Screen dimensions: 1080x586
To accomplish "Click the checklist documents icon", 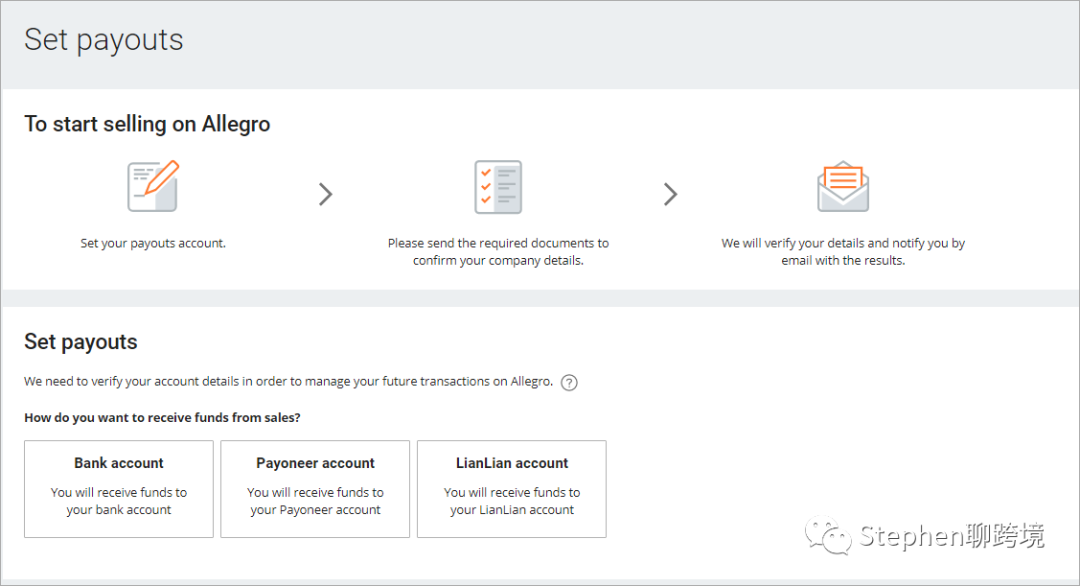I will tap(498, 187).
